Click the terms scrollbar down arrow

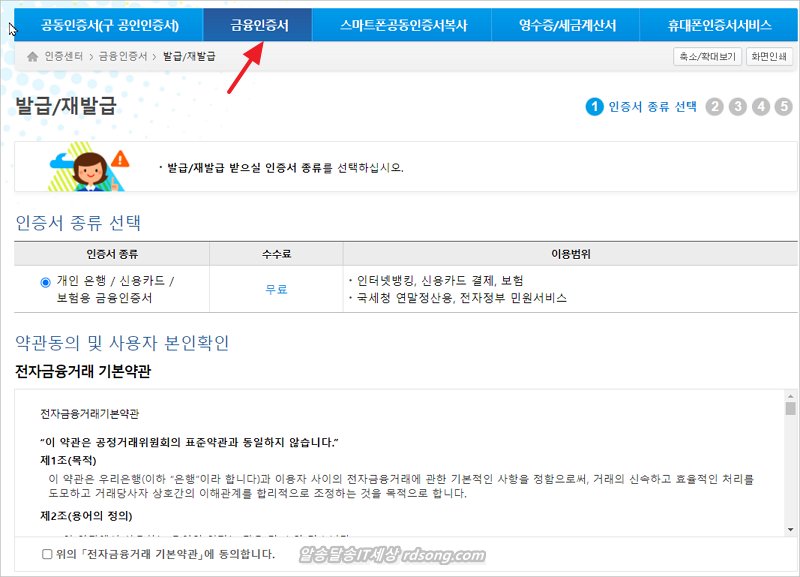click(x=790, y=529)
